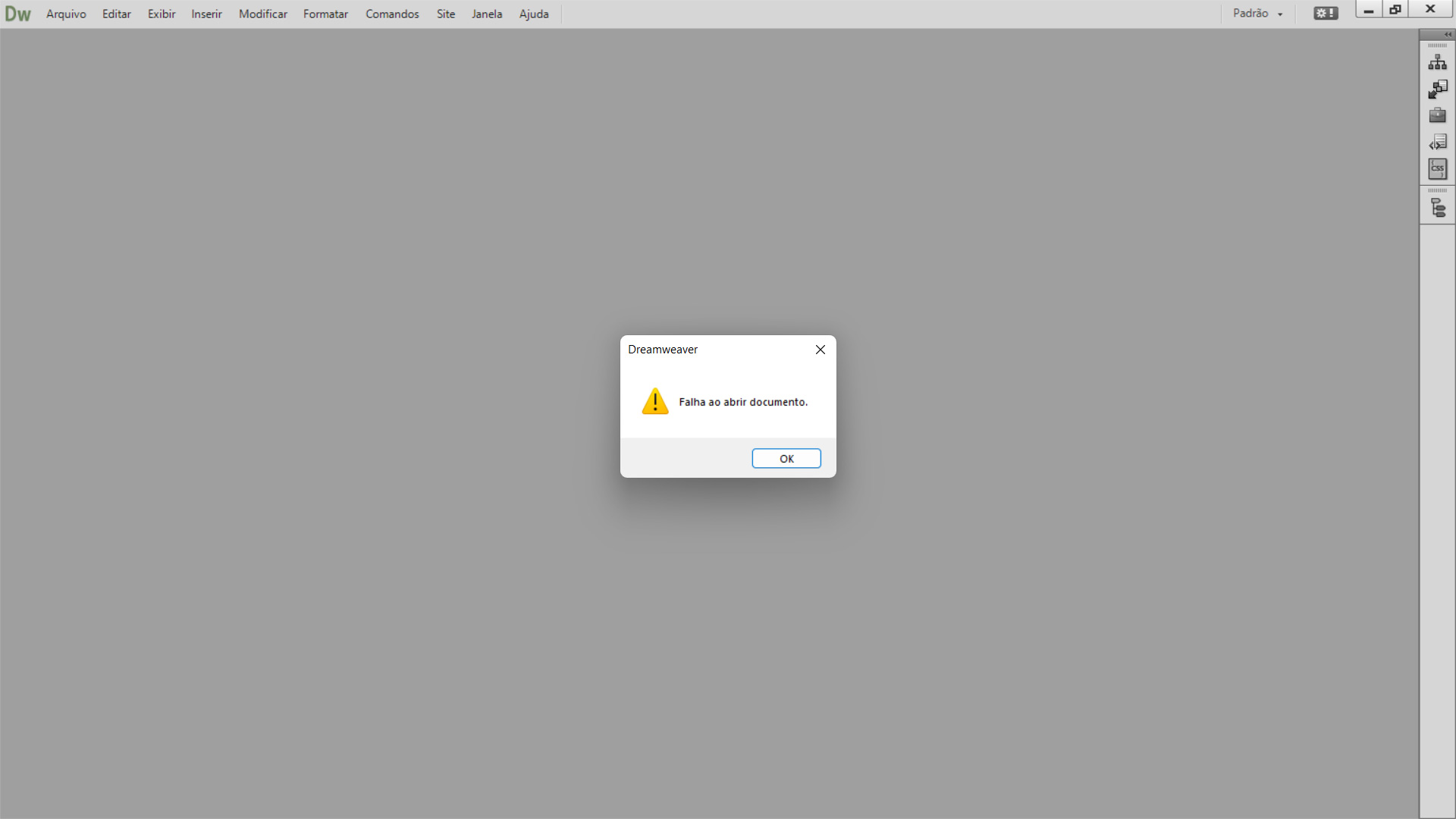The image size is (1456, 819).
Task: Open the Modificar menu
Action: (x=263, y=14)
